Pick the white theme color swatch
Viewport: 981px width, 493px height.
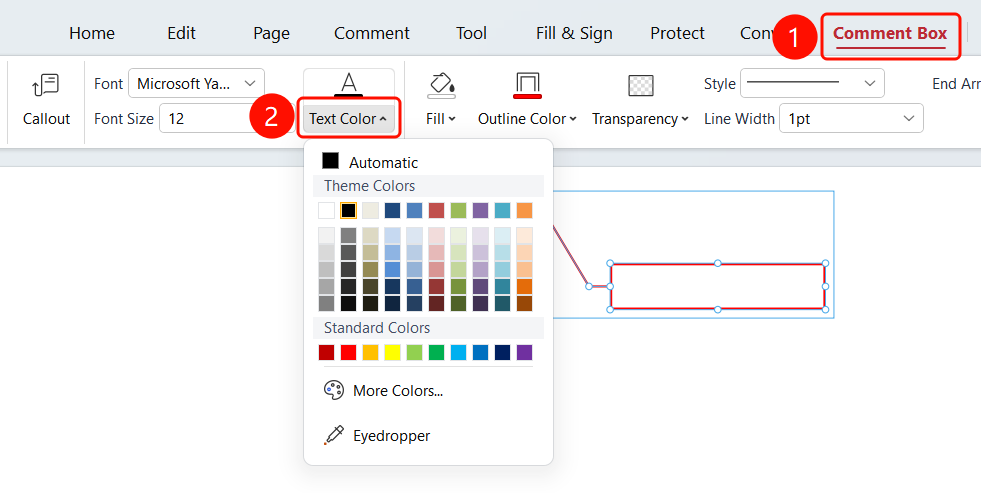point(327,210)
